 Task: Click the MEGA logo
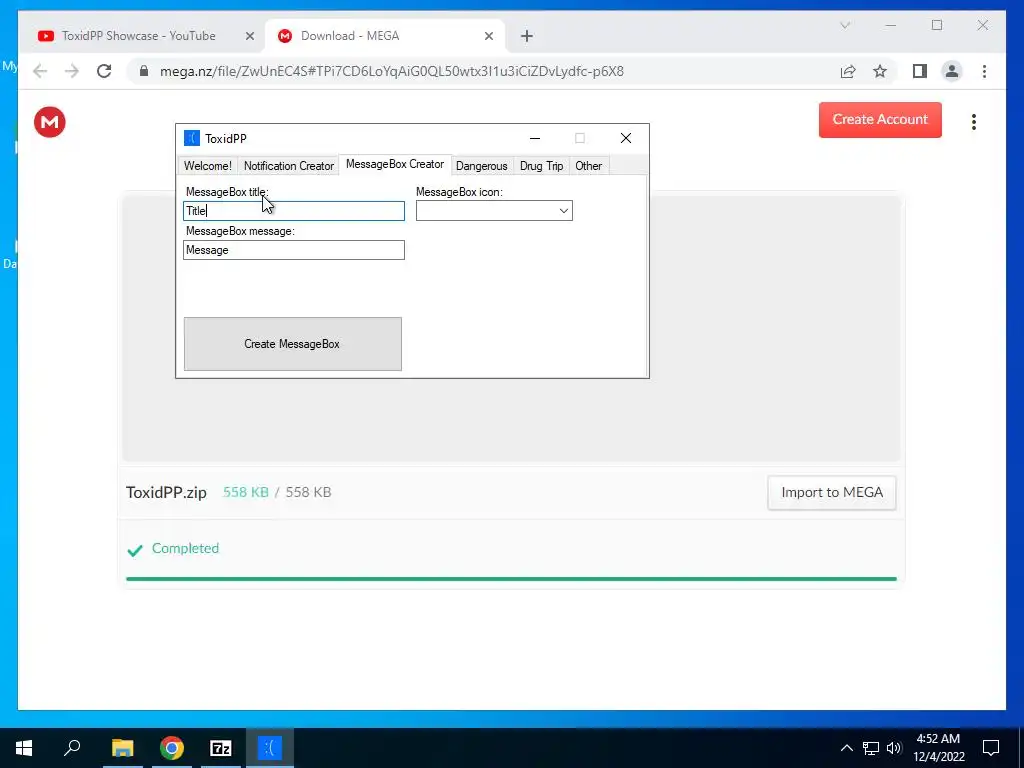pyautogui.click(x=50, y=122)
